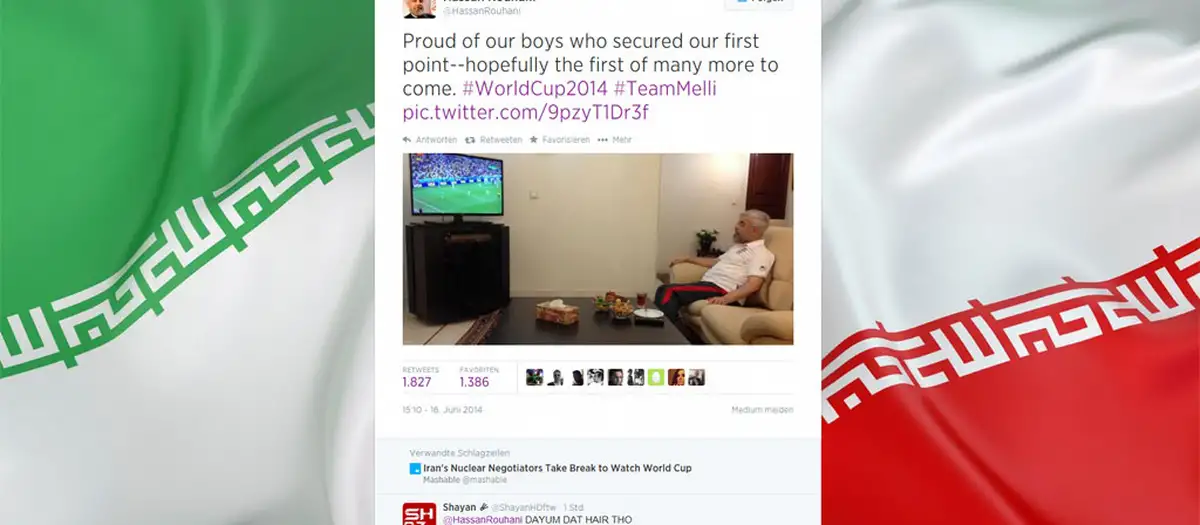Screen dimensions: 1200x525
Task: Open the Iran's Nuclear Negotiators headline
Action: click(557, 468)
